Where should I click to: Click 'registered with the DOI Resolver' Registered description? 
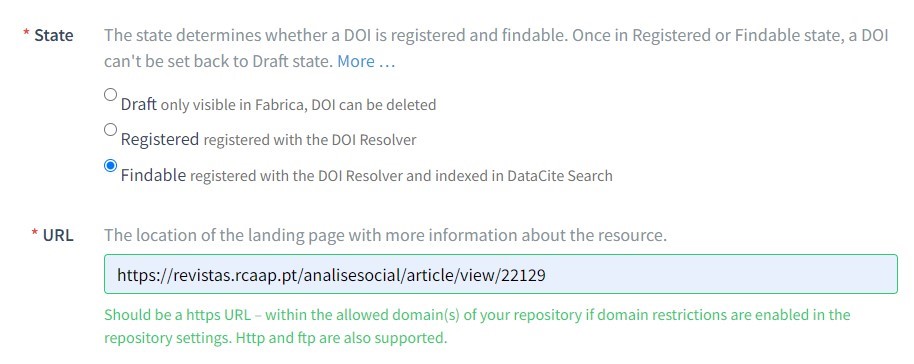[x=310, y=141]
